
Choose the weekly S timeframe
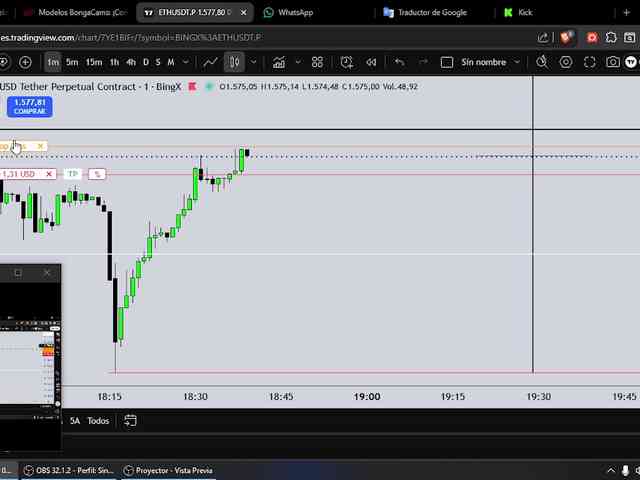click(x=158, y=62)
